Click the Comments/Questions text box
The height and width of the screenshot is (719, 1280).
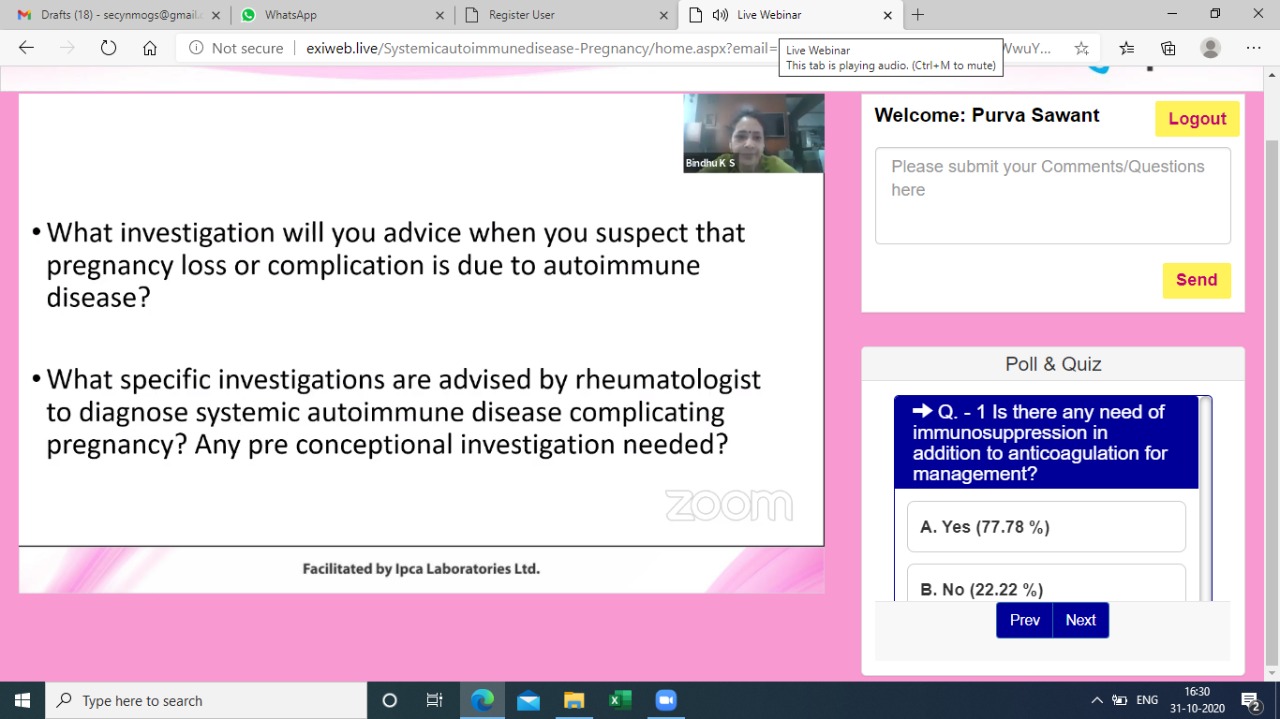(1052, 196)
